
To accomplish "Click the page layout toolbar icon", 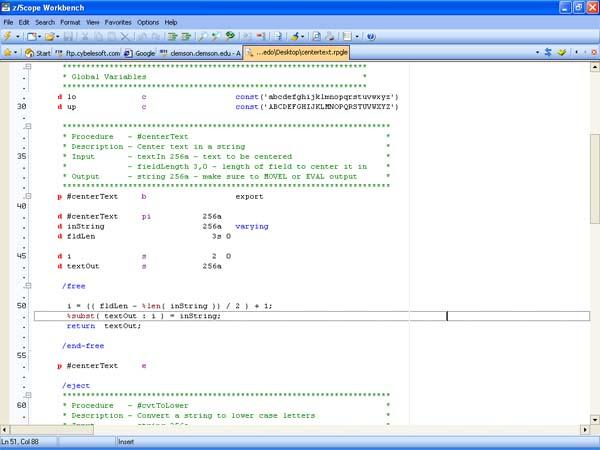I will pyautogui.click(x=347, y=36).
